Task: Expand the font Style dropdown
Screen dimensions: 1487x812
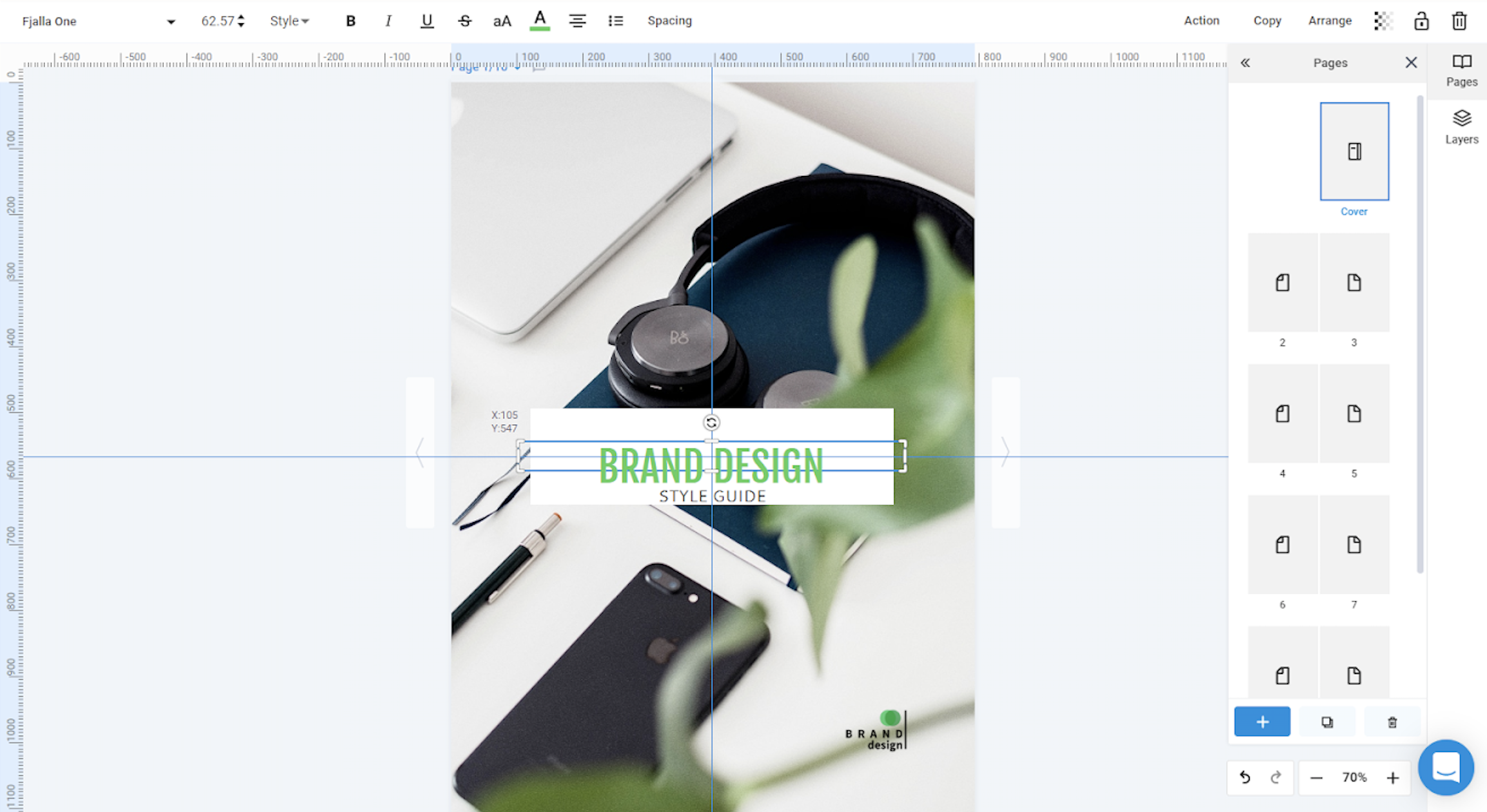Action: (289, 20)
